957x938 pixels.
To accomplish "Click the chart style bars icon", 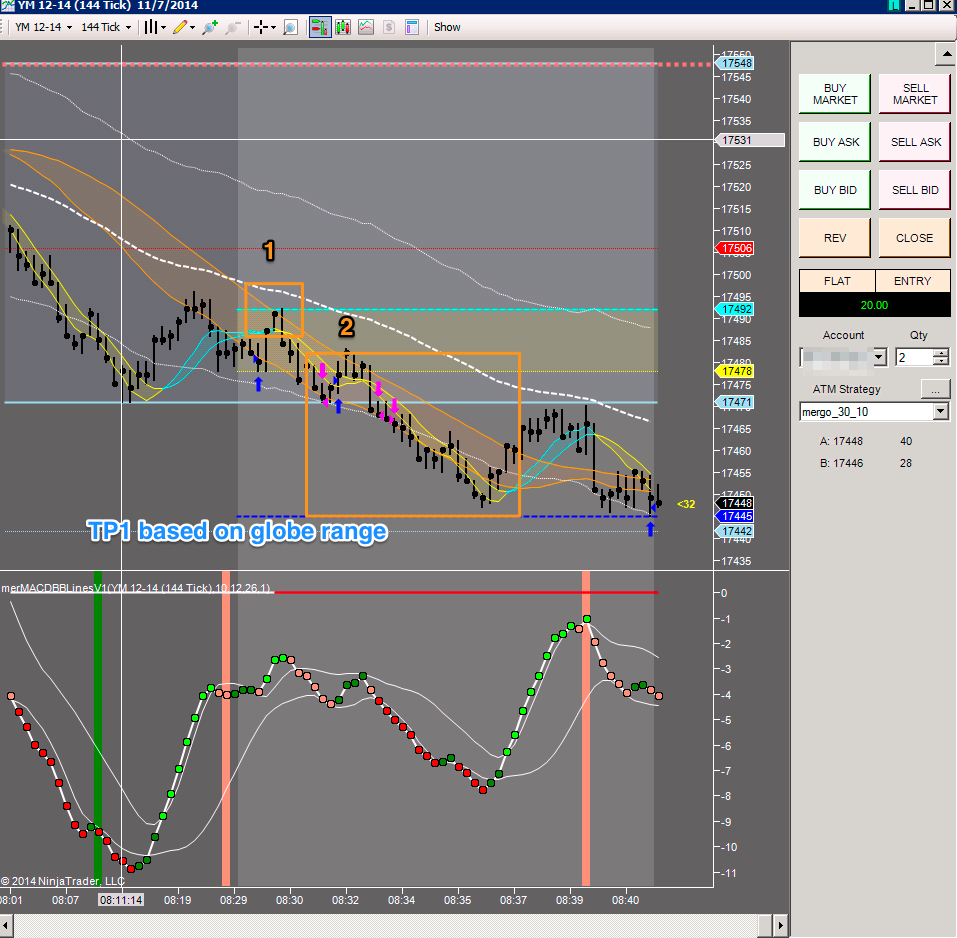I will (150, 27).
